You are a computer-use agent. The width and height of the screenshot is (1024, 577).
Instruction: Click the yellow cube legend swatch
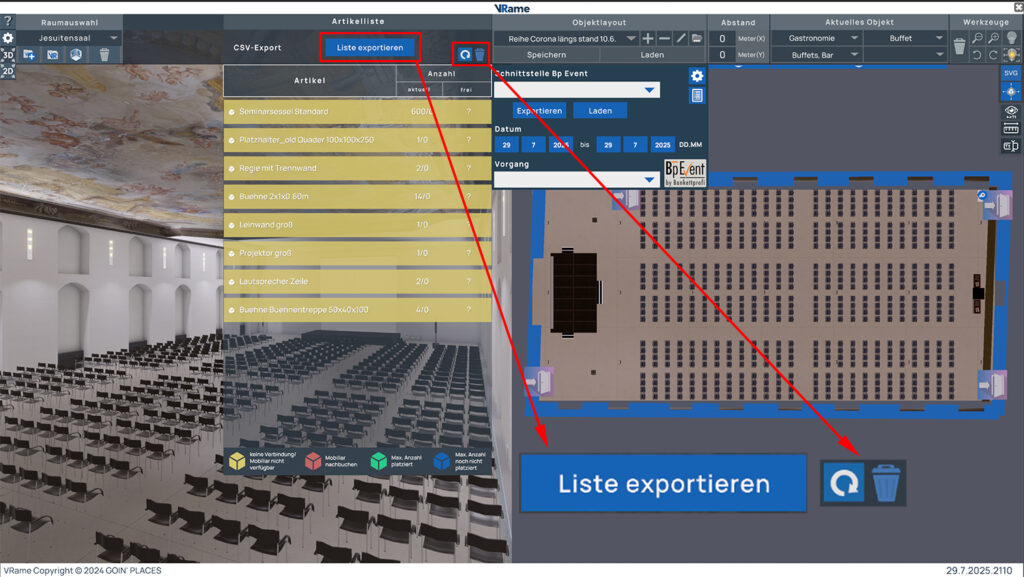(237, 461)
